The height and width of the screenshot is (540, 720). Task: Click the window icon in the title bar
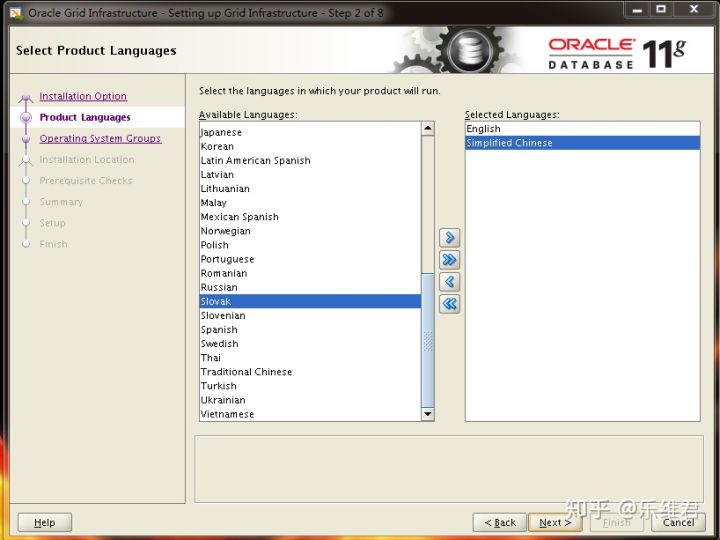pyautogui.click(x=15, y=13)
